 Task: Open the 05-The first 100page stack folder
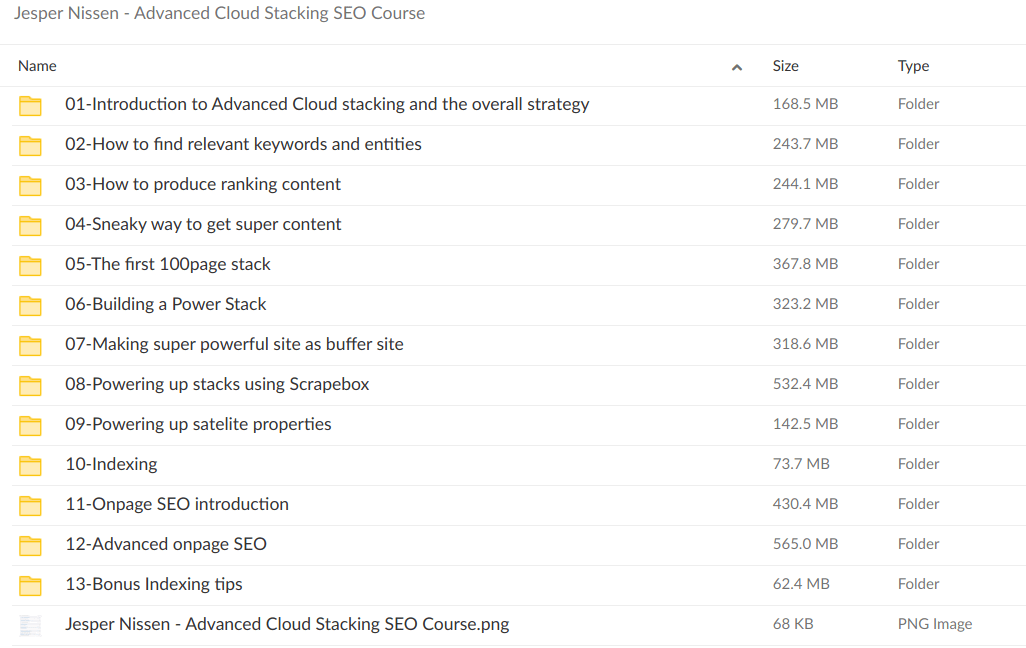[169, 264]
